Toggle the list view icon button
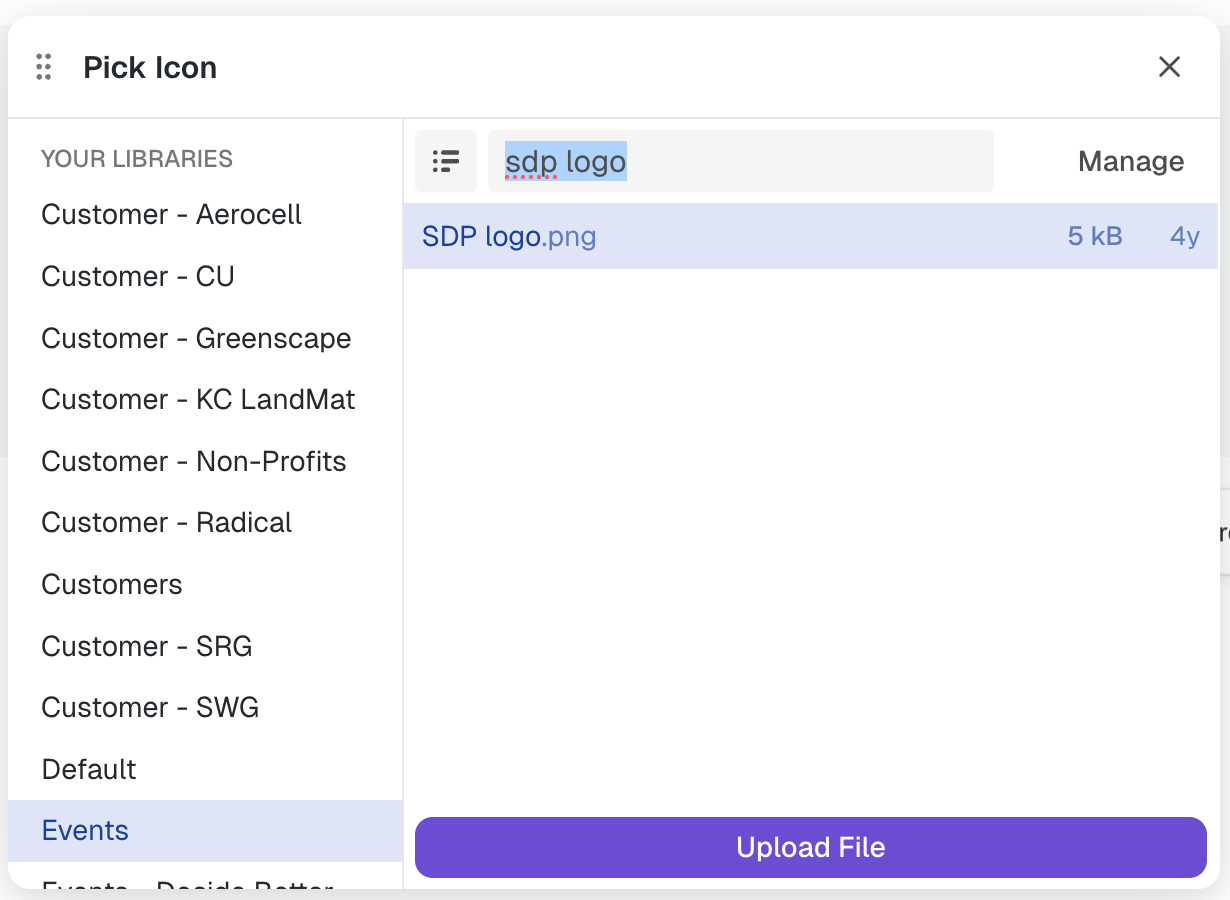 point(446,161)
